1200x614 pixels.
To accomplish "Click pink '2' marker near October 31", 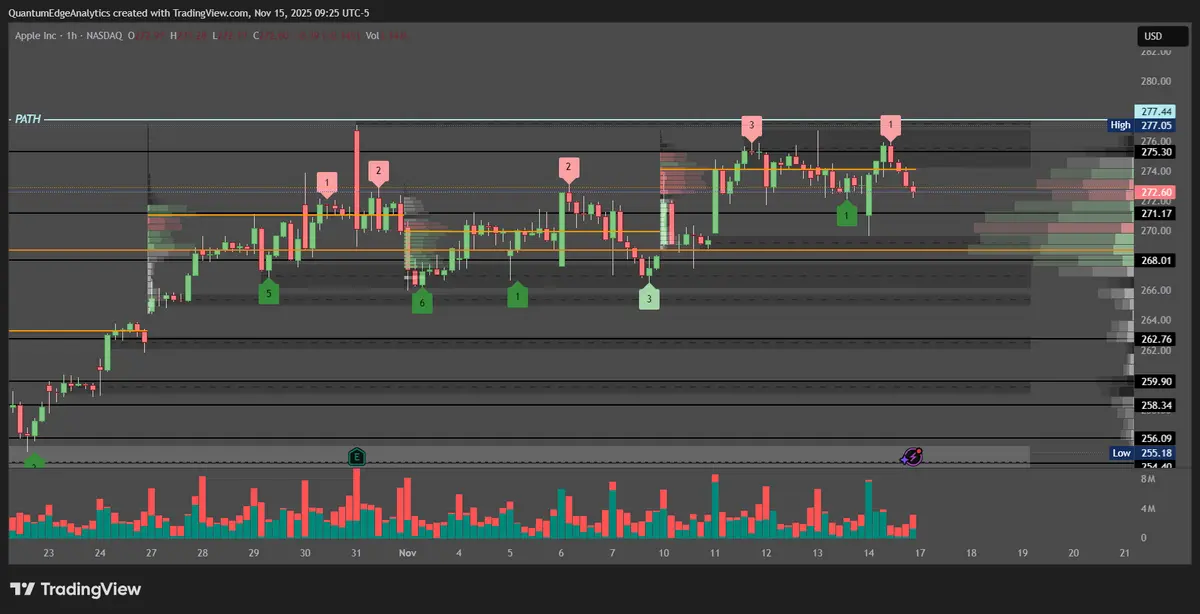I will click(378, 172).
